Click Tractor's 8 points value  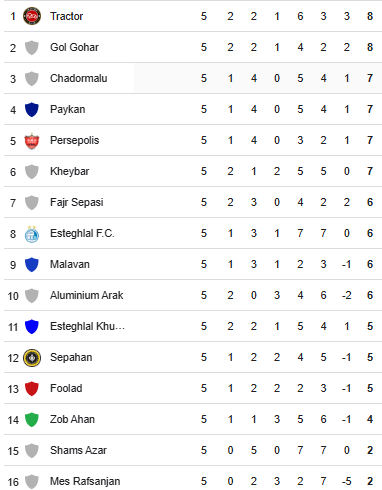coord(370,16)
